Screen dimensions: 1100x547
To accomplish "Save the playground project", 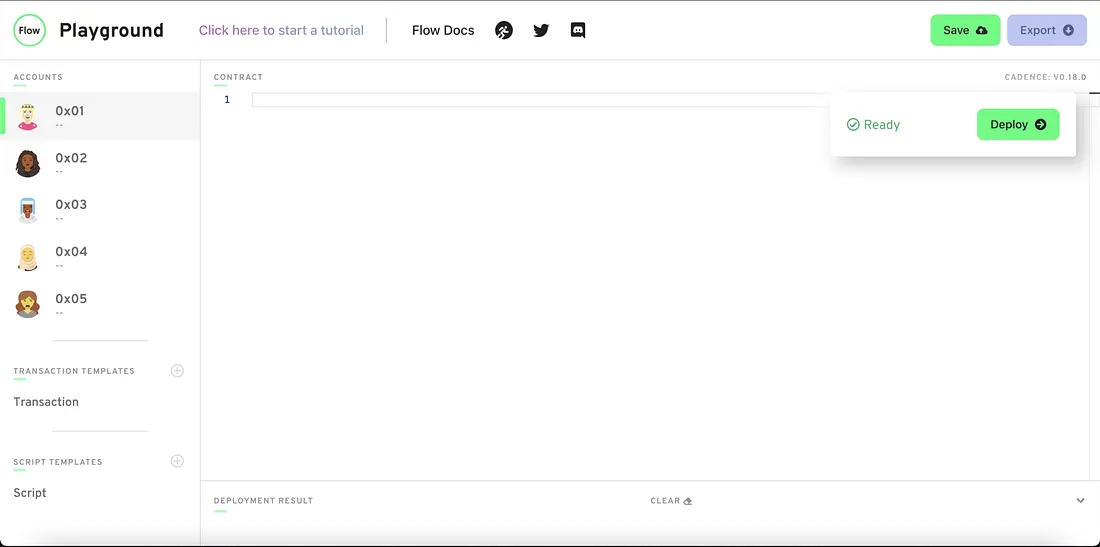I will point(964,30).
